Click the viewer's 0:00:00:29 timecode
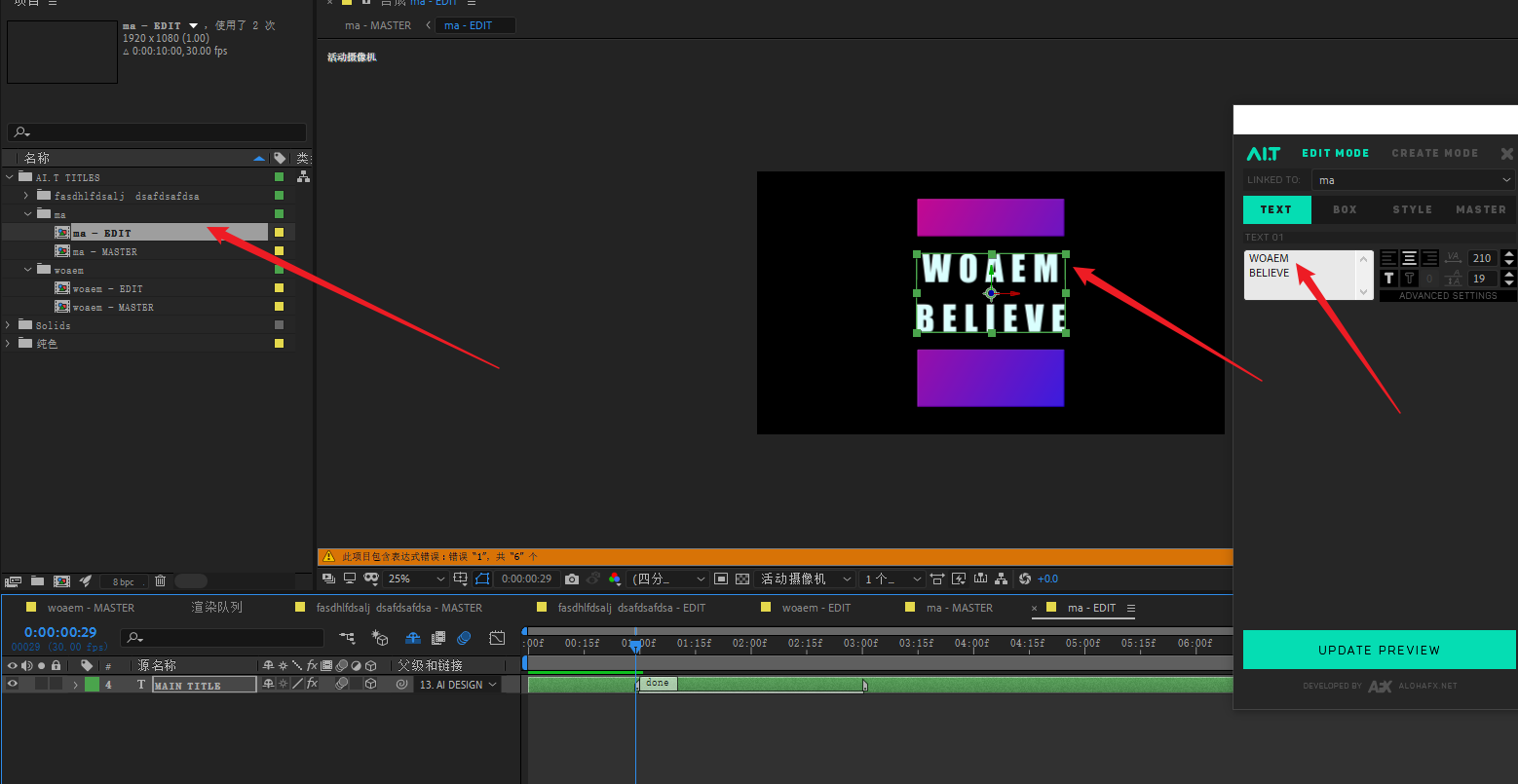This screenshot has height=784, width=1518. coord(526,579)
